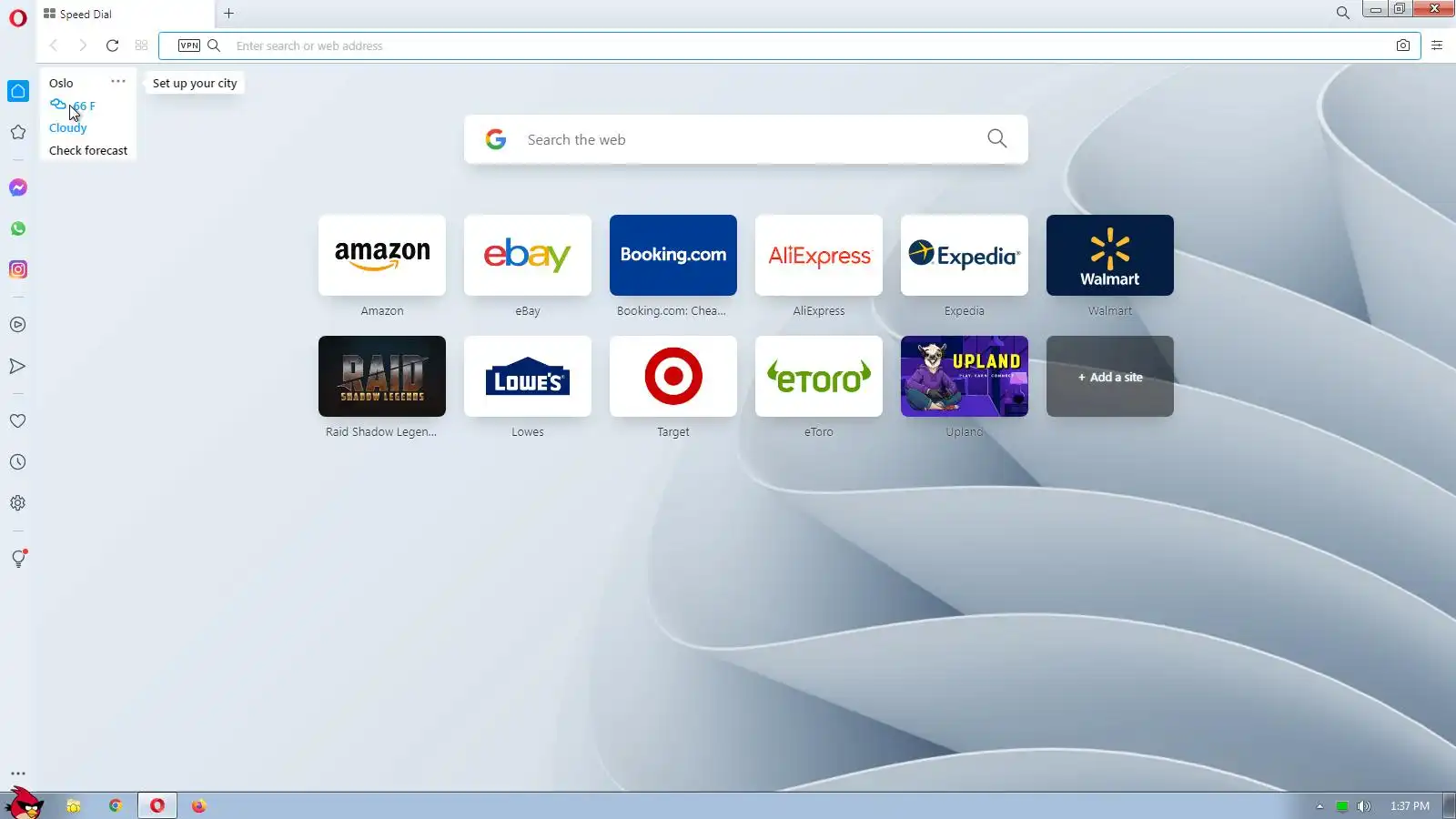Open Easy Setup panel icon
The image size is (1456, 819).
[1437, 45]
